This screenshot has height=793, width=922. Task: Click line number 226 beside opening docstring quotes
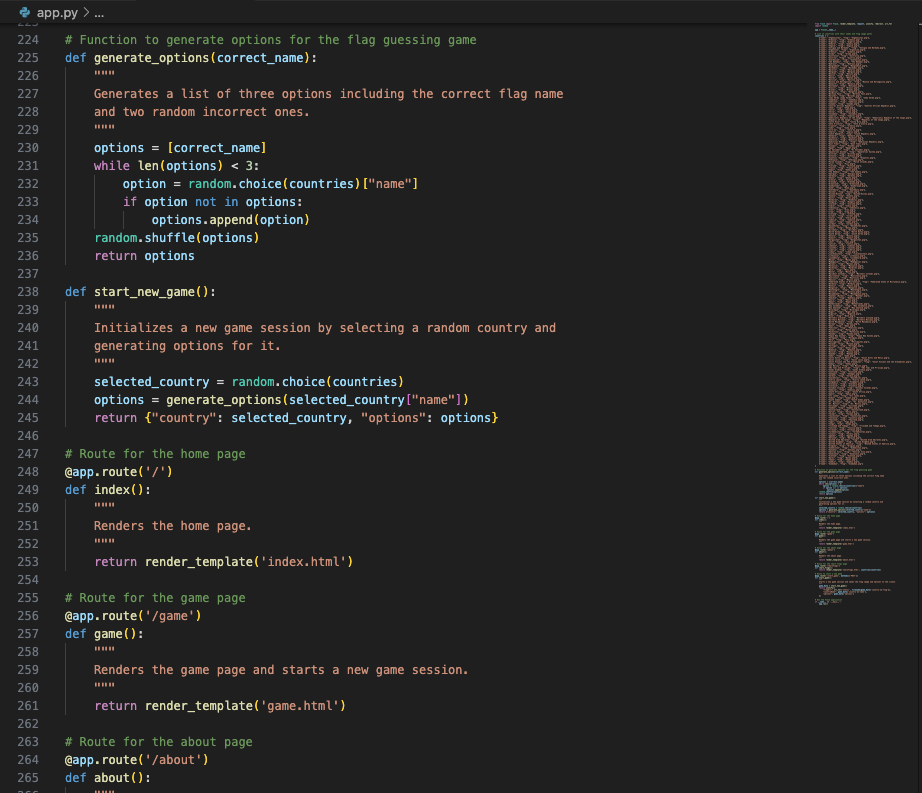(28, 76)
